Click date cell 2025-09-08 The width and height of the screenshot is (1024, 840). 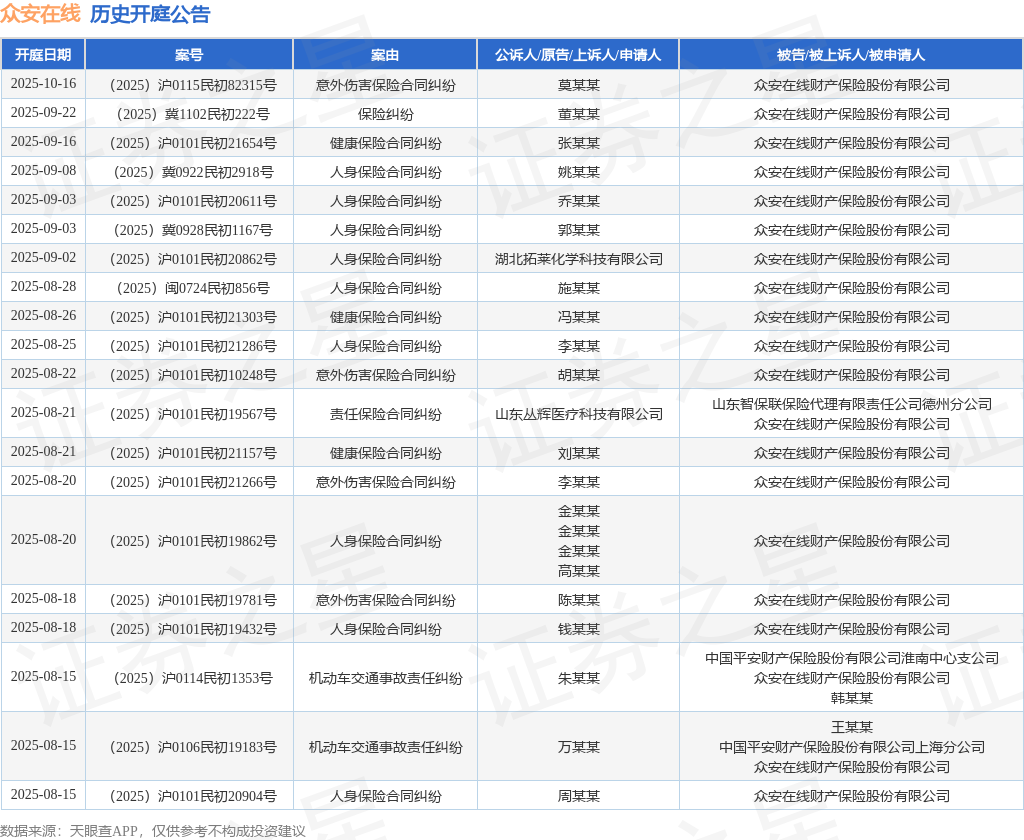43,170
